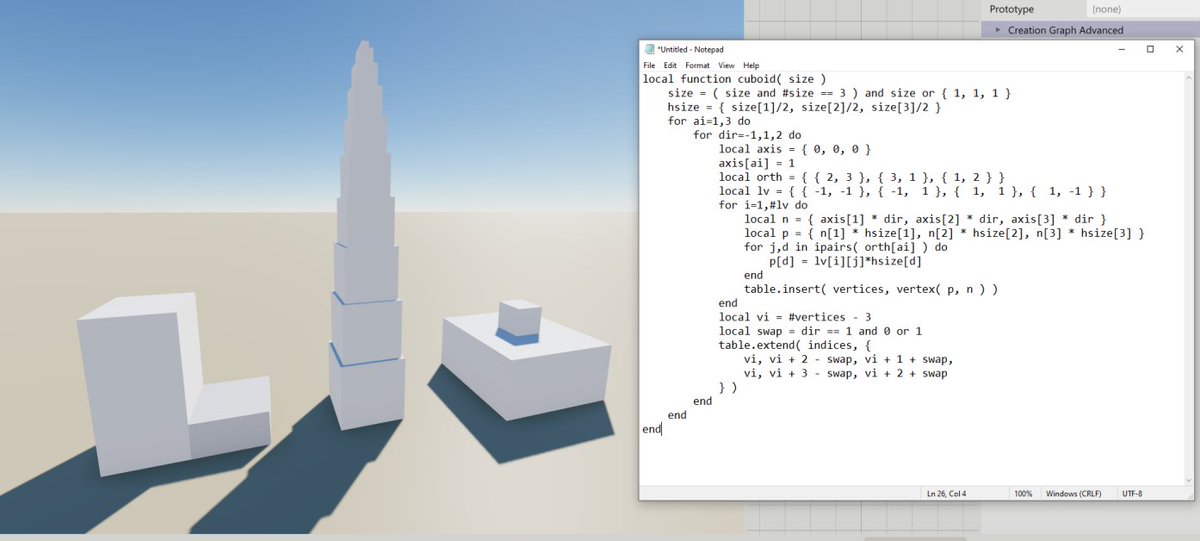1200x541 pixels.
Task: Click the UTF-8 encoding status entry
Action: (1132, 494)
